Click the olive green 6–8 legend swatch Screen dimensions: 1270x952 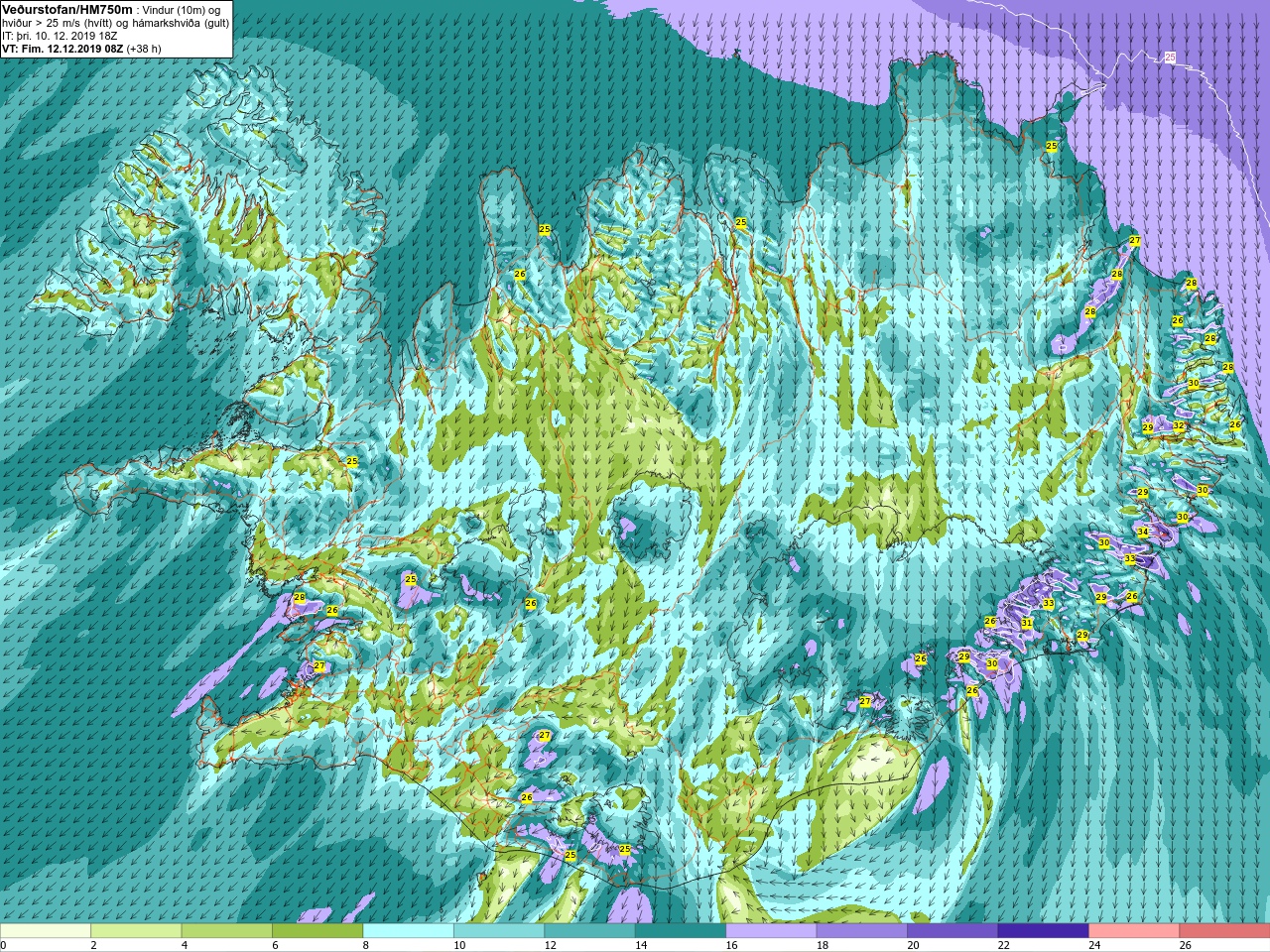point(317,931)
